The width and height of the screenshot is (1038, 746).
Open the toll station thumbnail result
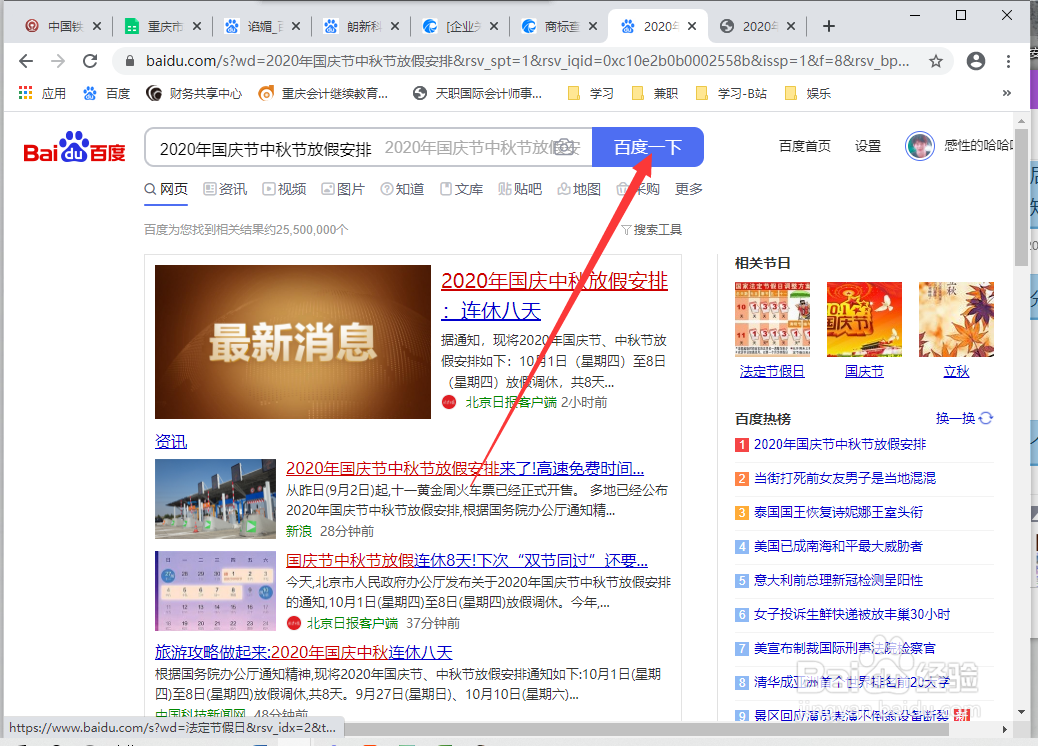click(215, 499)
